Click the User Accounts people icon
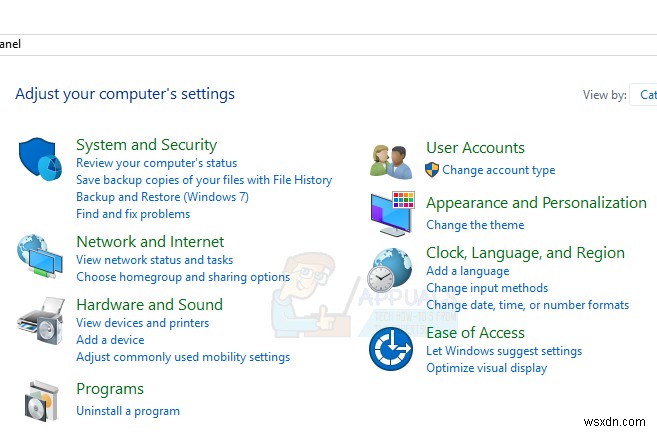The width and height of the screenshot is (657, 432). click(391, 160)
